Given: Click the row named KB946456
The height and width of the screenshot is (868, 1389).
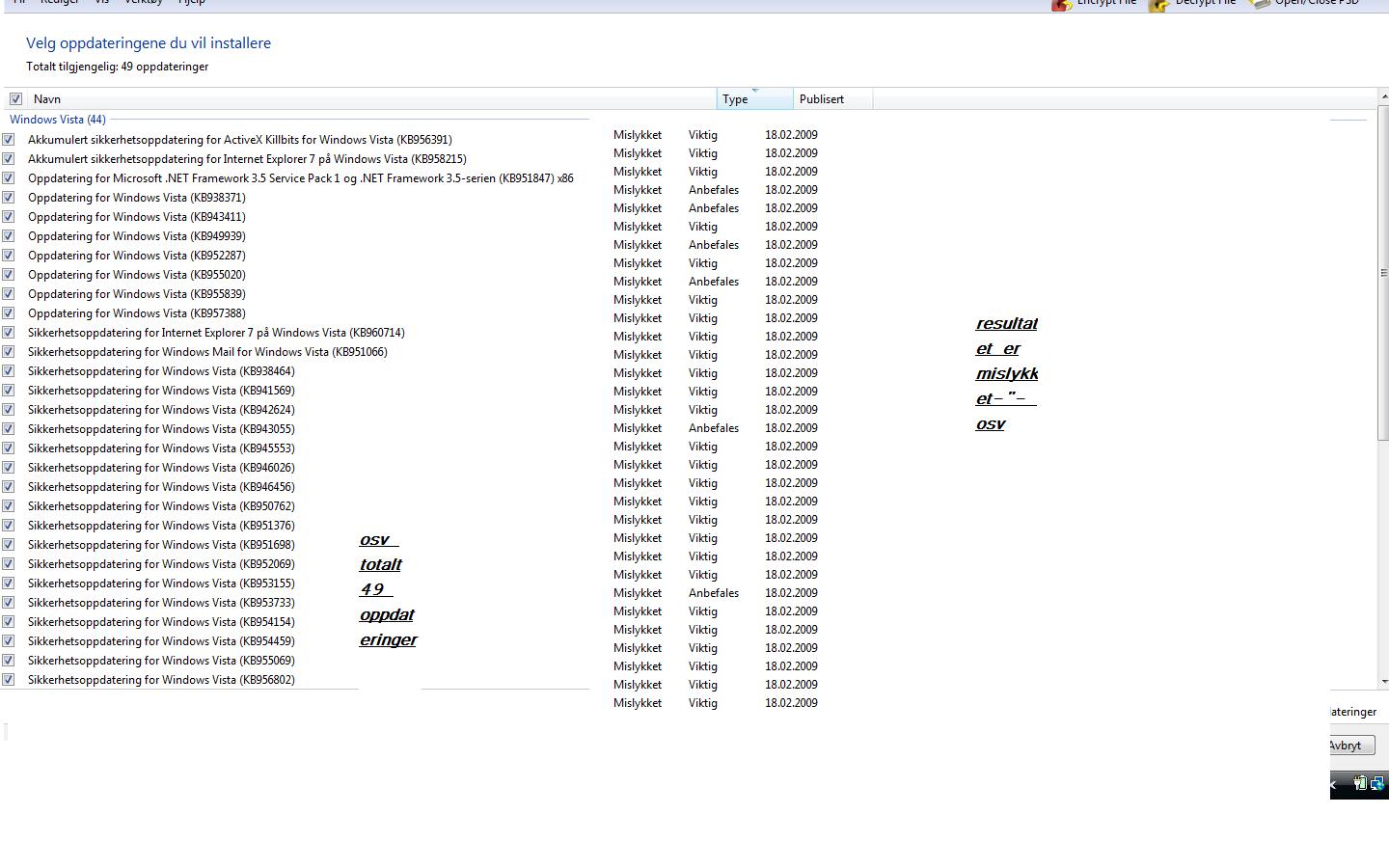Looking at the screenshot, I should tap(161, 486).
